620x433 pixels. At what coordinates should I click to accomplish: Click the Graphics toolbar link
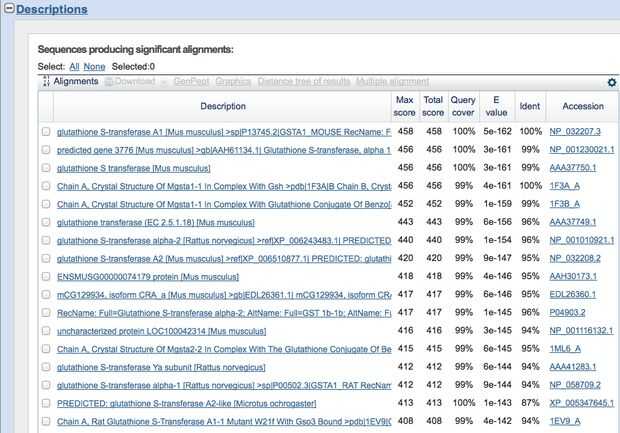coord(233,81)
